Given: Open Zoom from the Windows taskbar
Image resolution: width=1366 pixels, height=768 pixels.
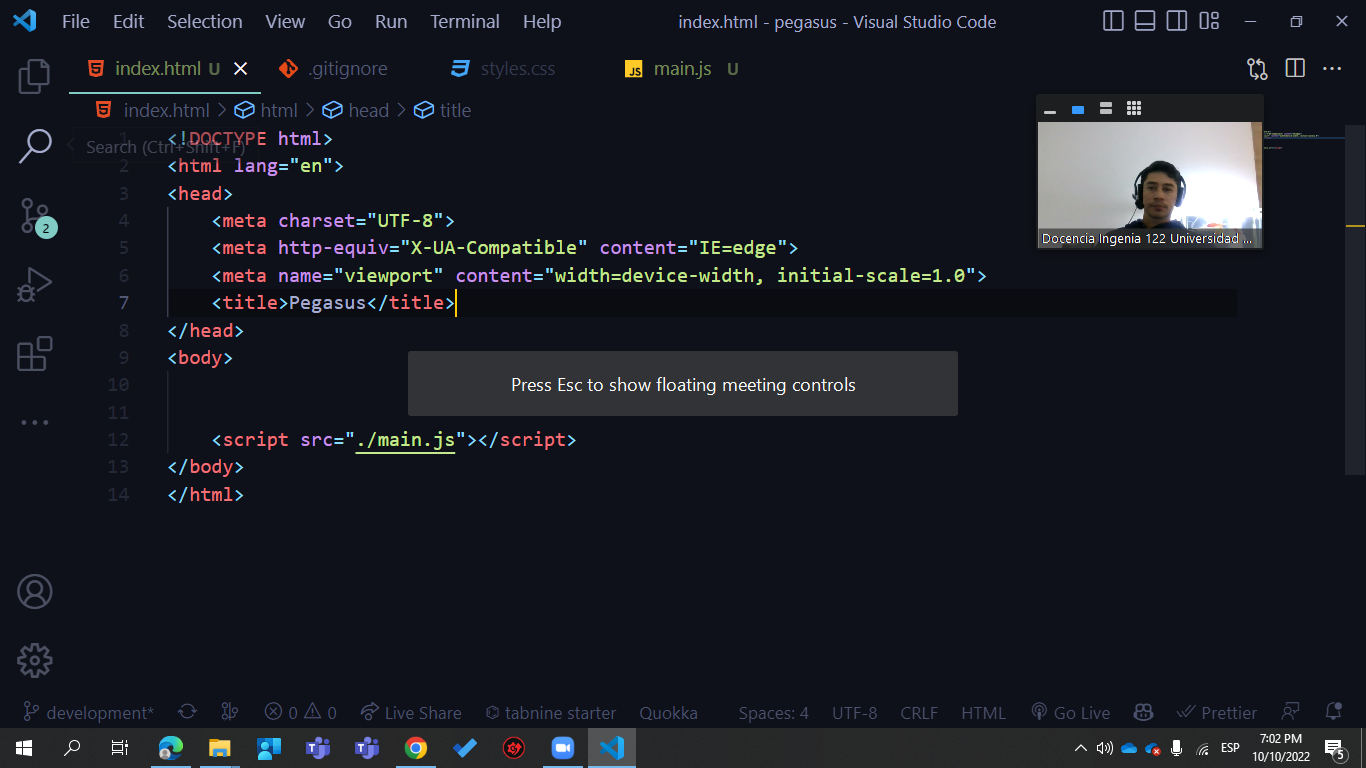Looking at the screenshot, I should click(x=562, y=747).
